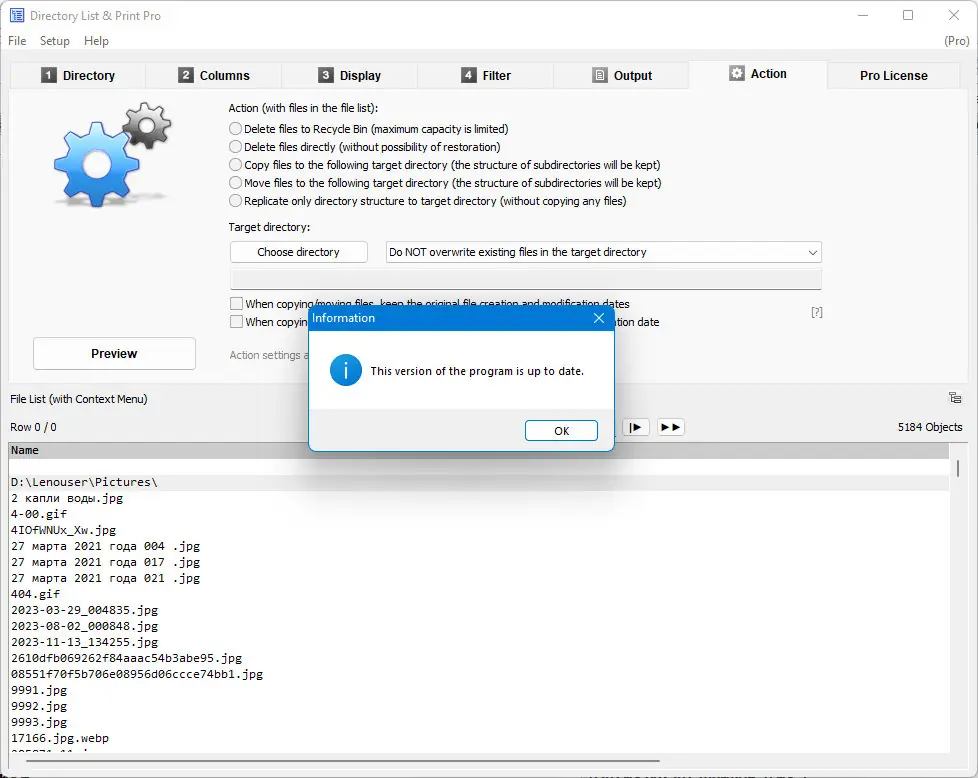Click the blue info icon in dialog
The image size is (978, 778).
click(x=346, y=370)
